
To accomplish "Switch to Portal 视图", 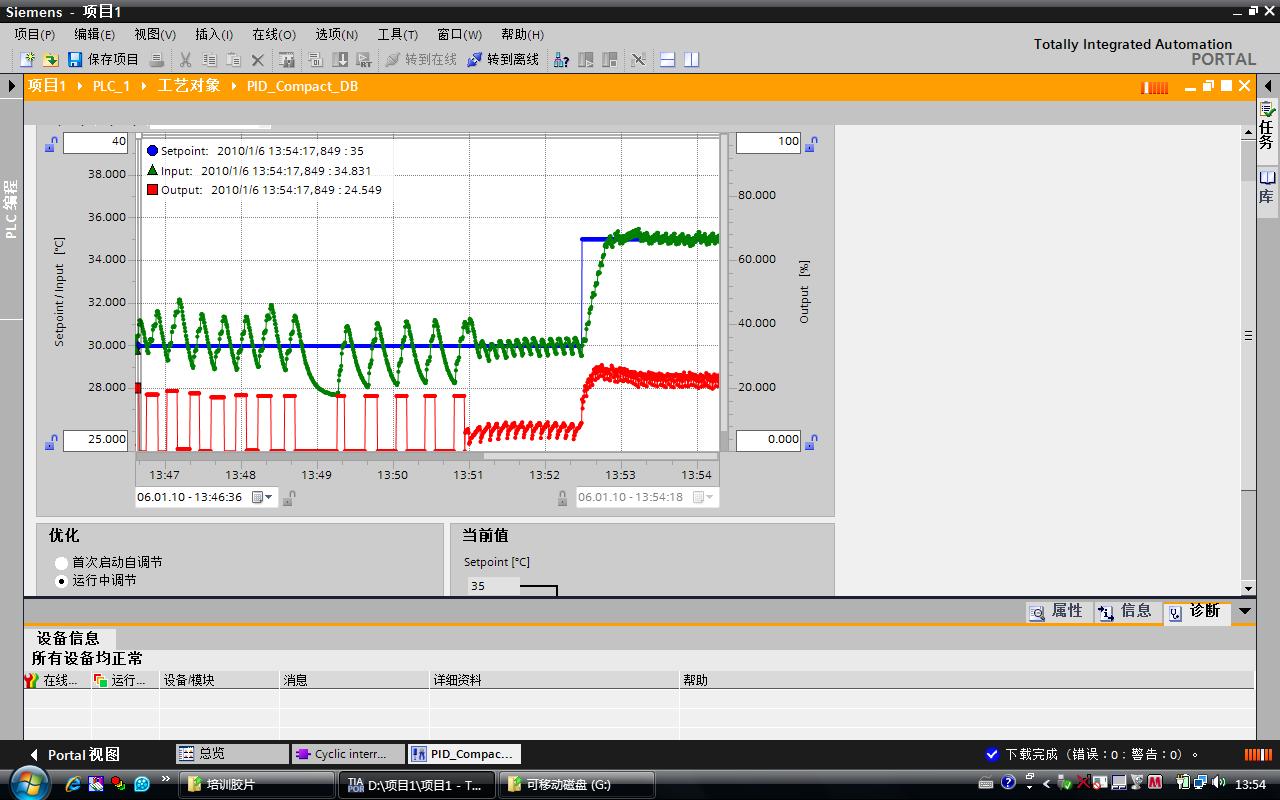I will click(x=74, y=755).
